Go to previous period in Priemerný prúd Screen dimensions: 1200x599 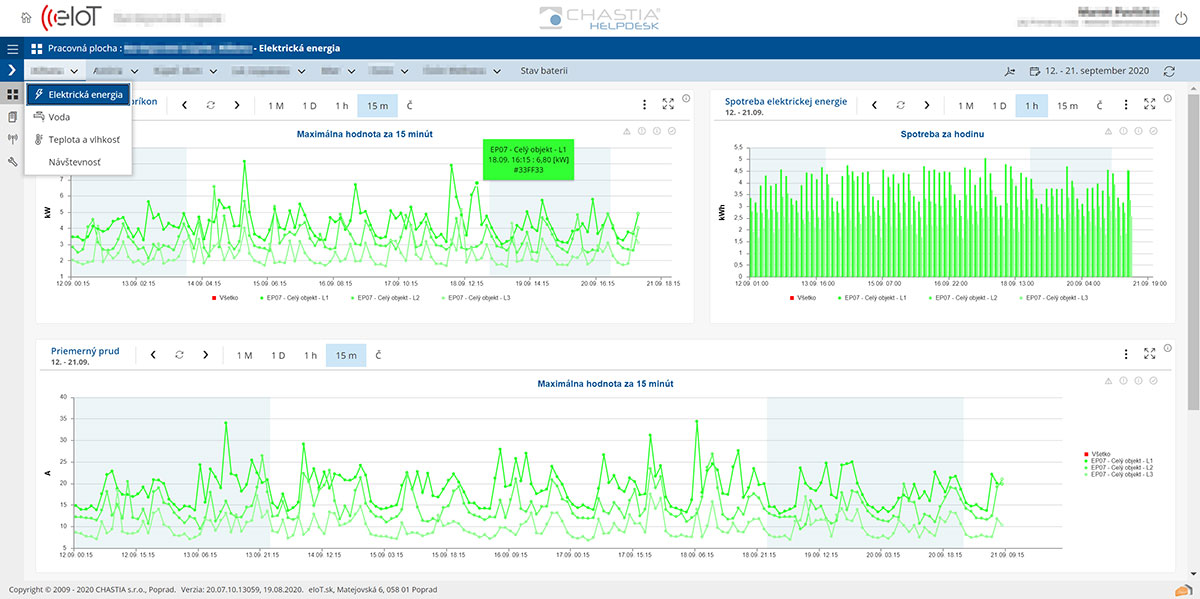tap(153, 355)
